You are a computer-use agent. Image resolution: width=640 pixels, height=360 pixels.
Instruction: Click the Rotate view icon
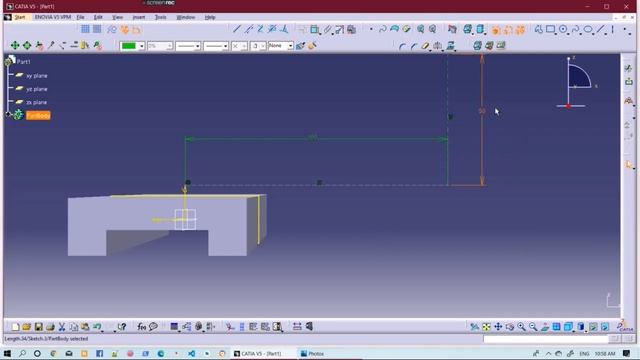pos(510,327)
